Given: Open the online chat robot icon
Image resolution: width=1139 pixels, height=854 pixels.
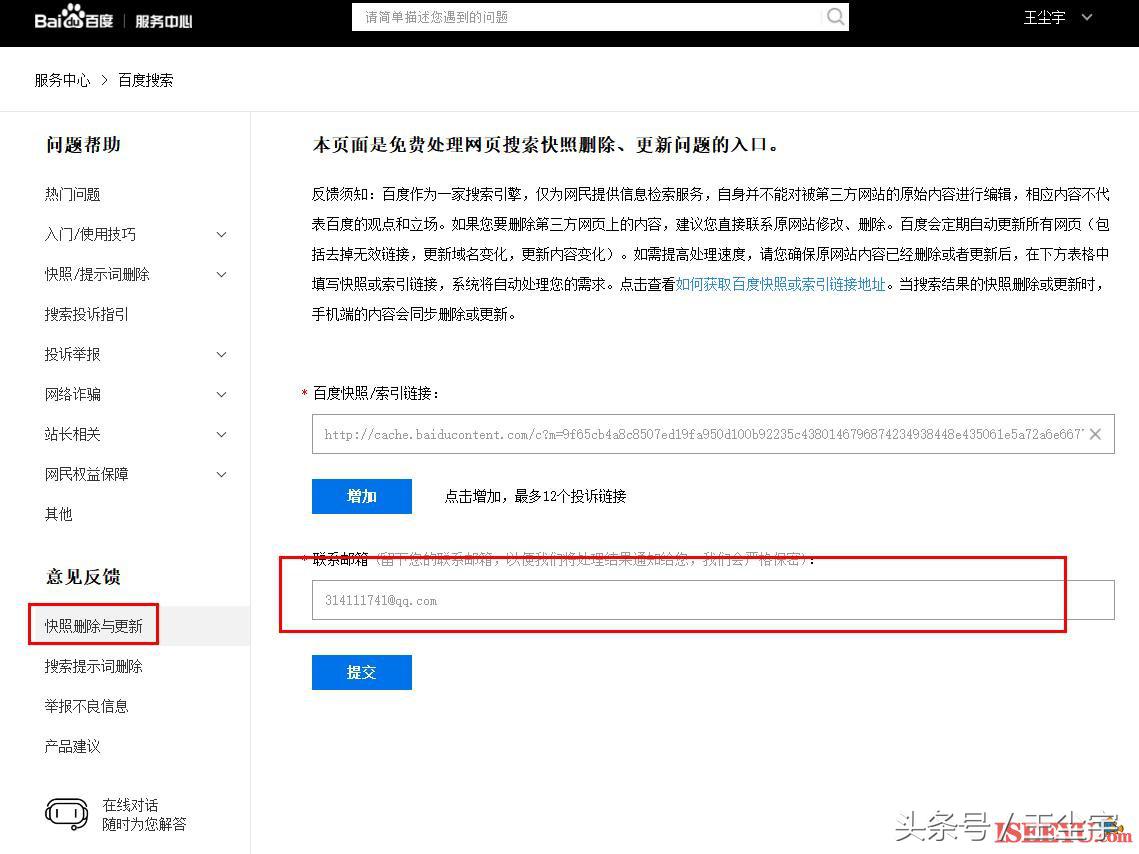Looking at the screenshot, I should 66,814.
